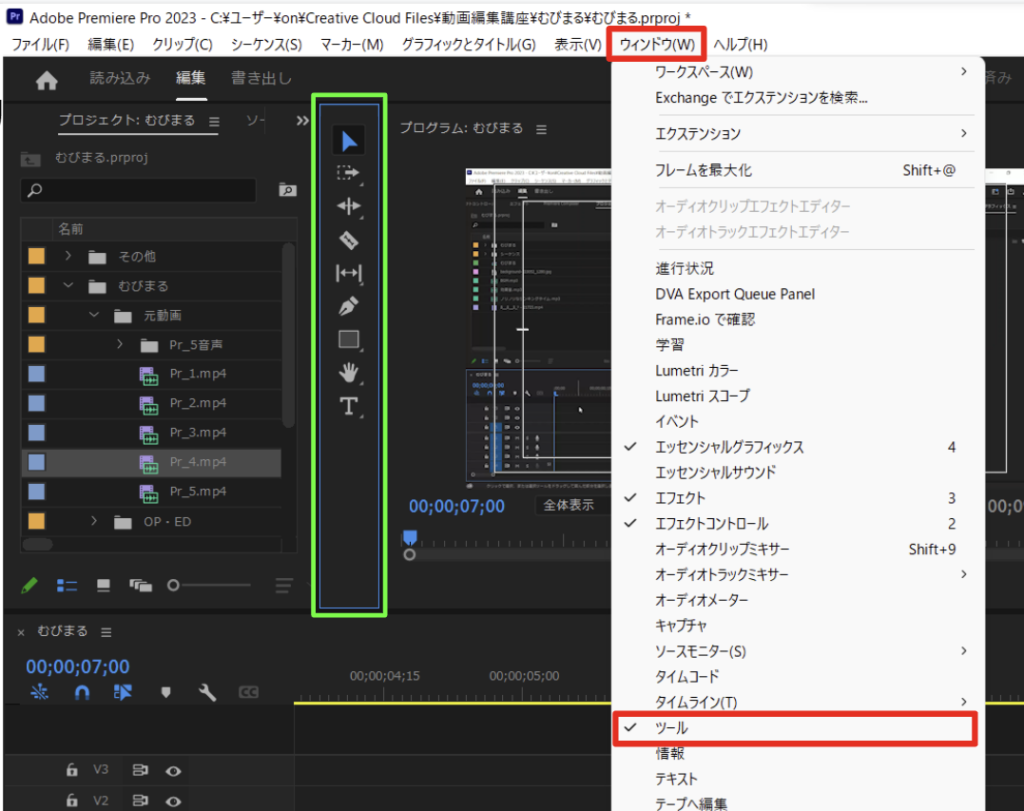Expand the OP・ED bin
The width and height of the screenshot is (1024, 811).
pos(93,521)
